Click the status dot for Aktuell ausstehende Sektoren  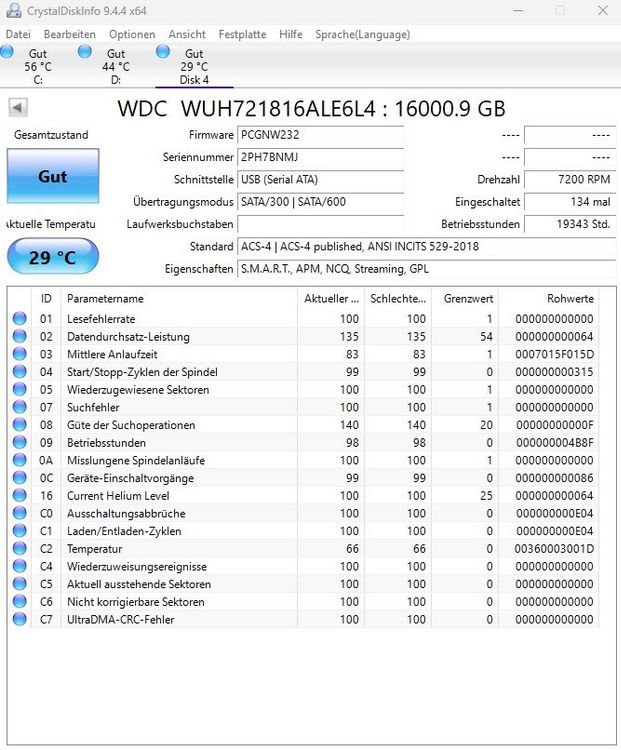[20, 584]
